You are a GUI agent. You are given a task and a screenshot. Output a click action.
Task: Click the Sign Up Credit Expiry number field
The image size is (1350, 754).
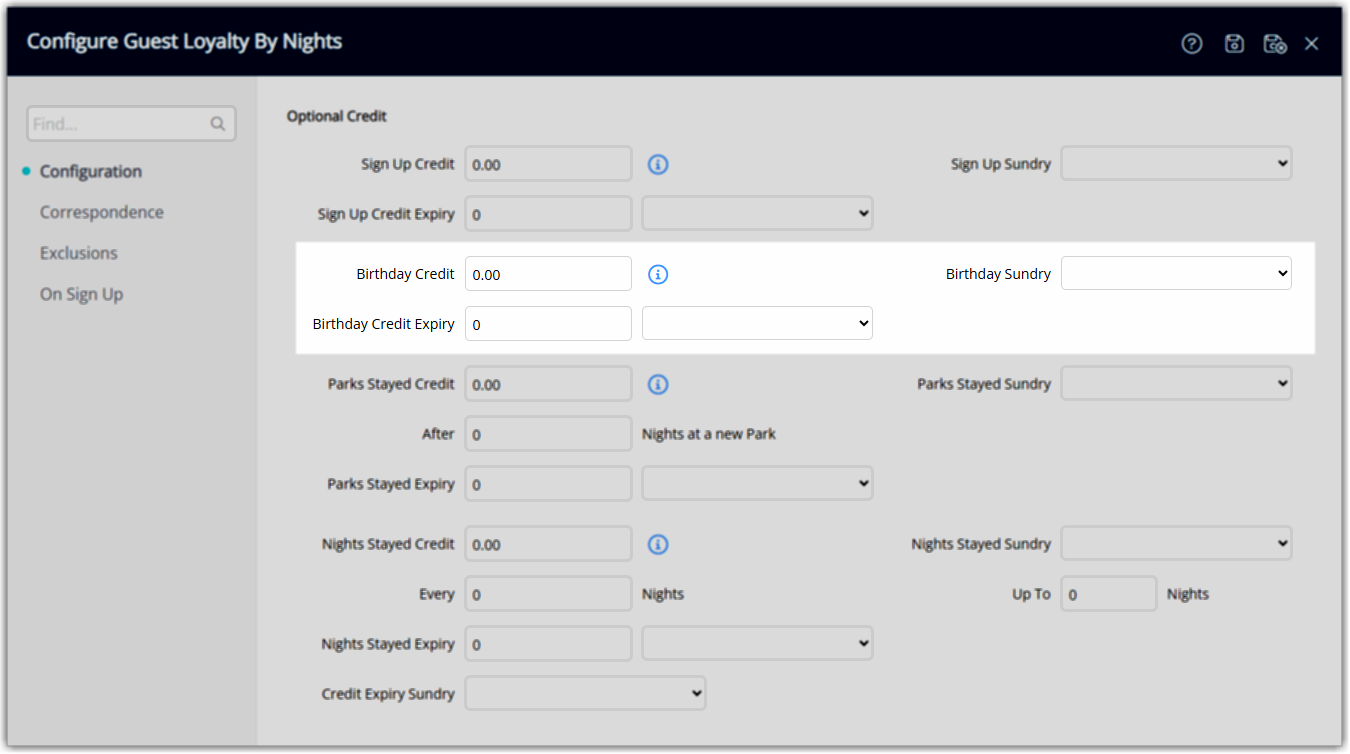pos(548,213)
